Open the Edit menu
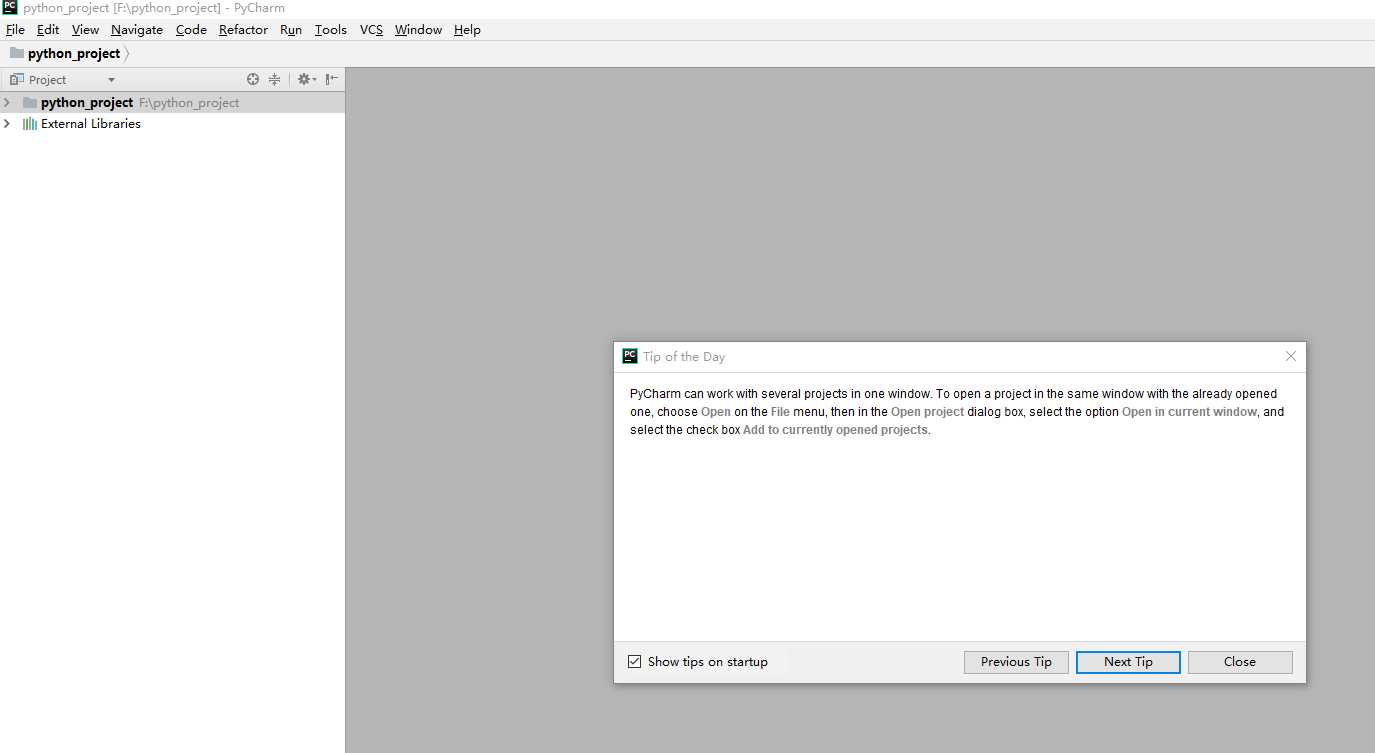This screenshot has width=1375, height=753. (48, 30)
